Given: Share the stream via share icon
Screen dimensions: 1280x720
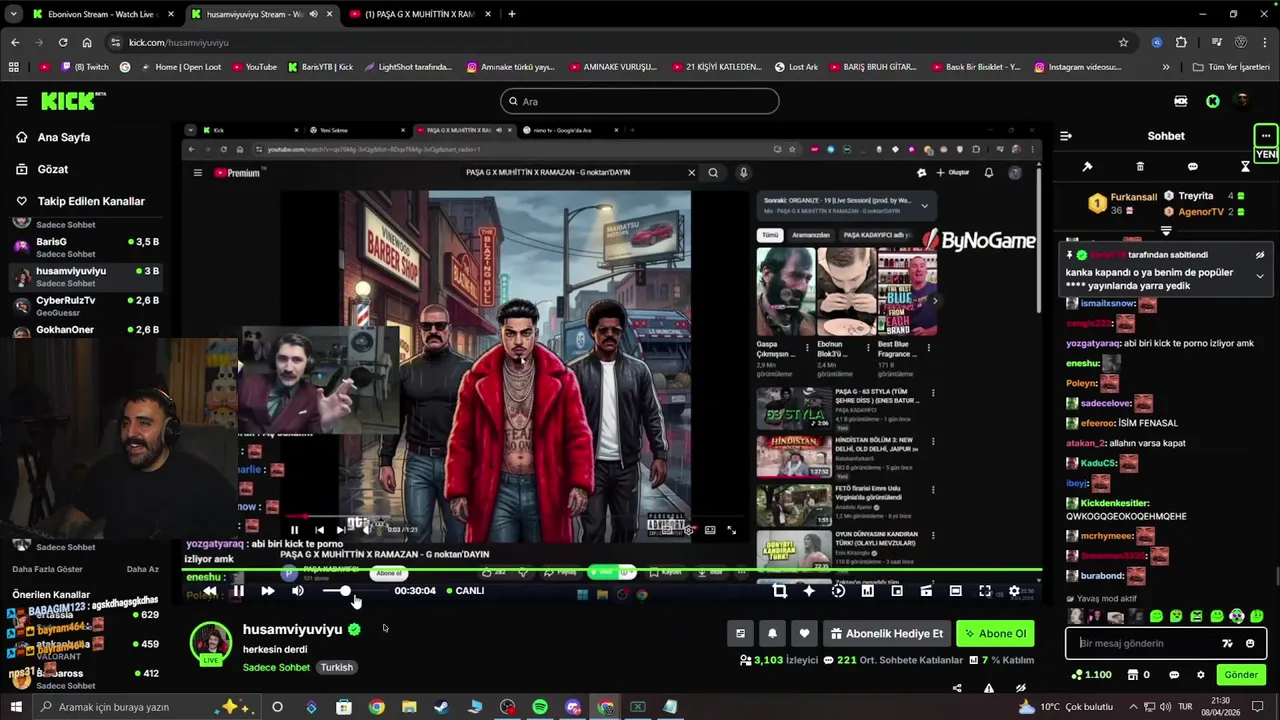Looking at the screenshot, I should click(957, 688).
